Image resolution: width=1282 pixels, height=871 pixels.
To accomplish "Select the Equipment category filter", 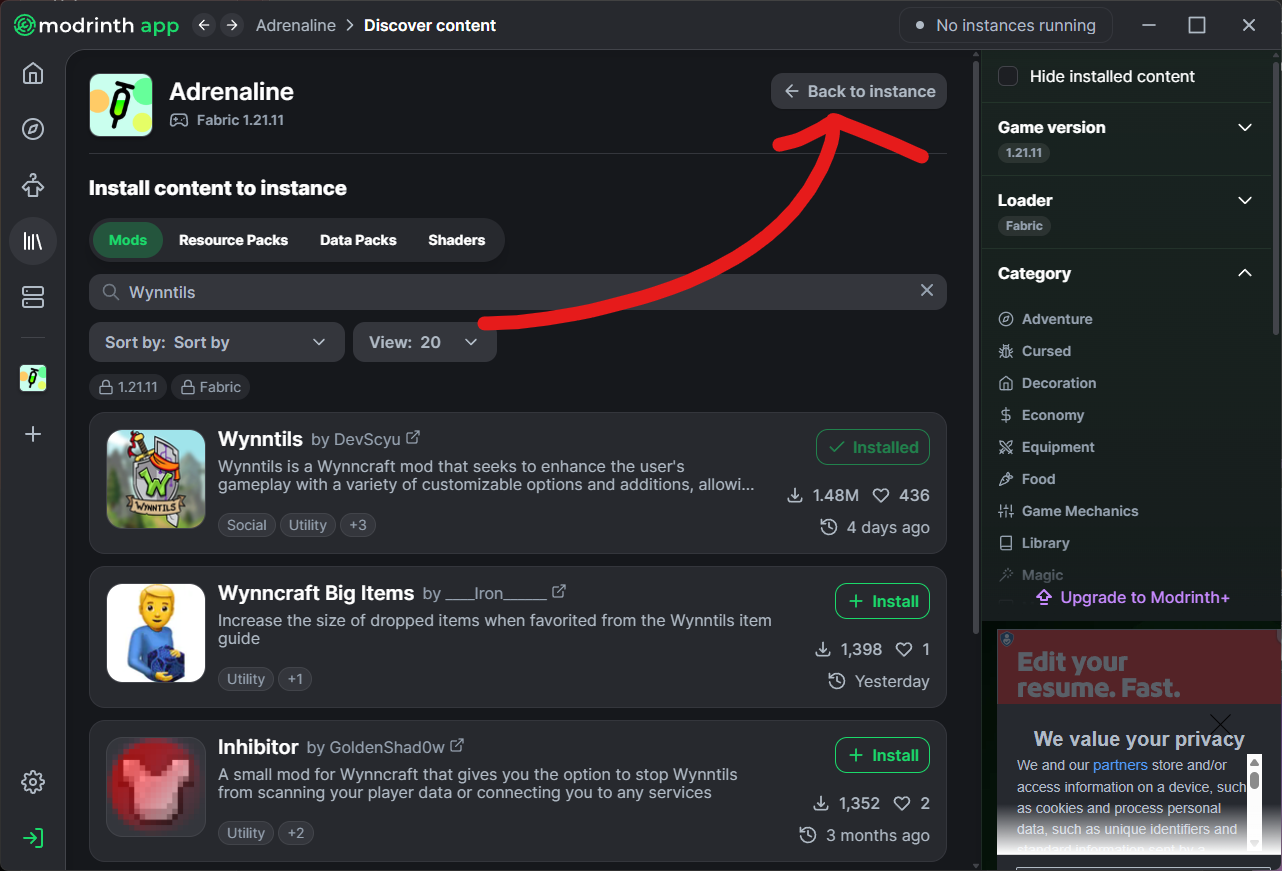I will (x=1046, y=447).
